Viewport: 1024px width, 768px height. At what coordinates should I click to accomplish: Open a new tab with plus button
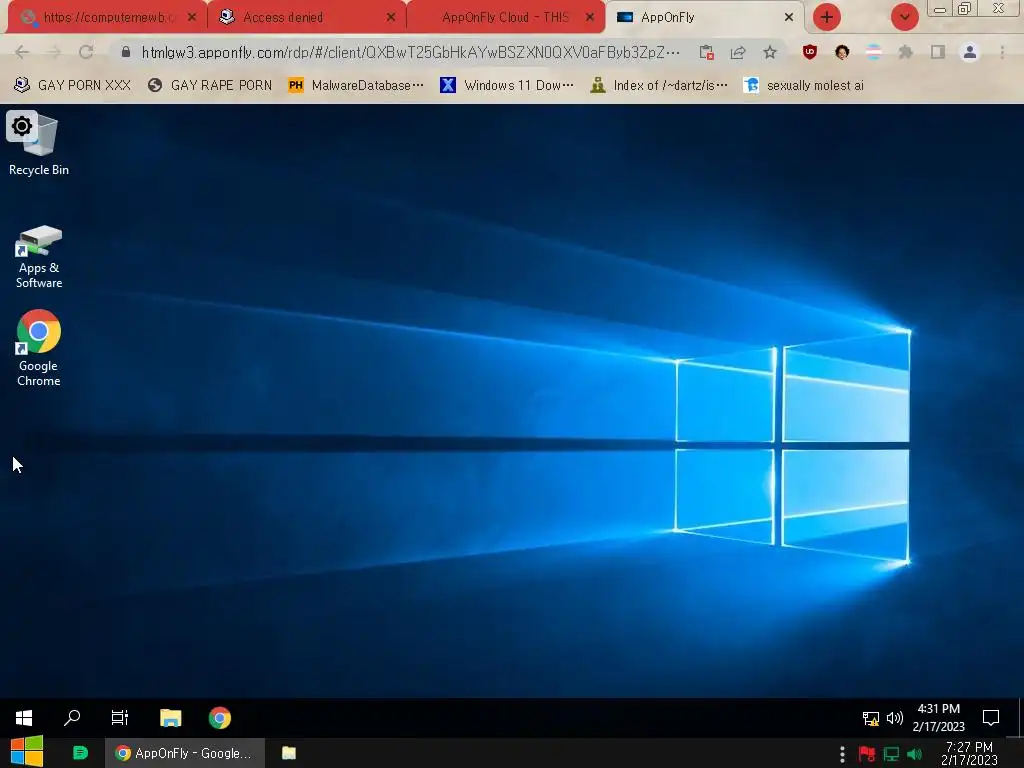tap(826, 17)
